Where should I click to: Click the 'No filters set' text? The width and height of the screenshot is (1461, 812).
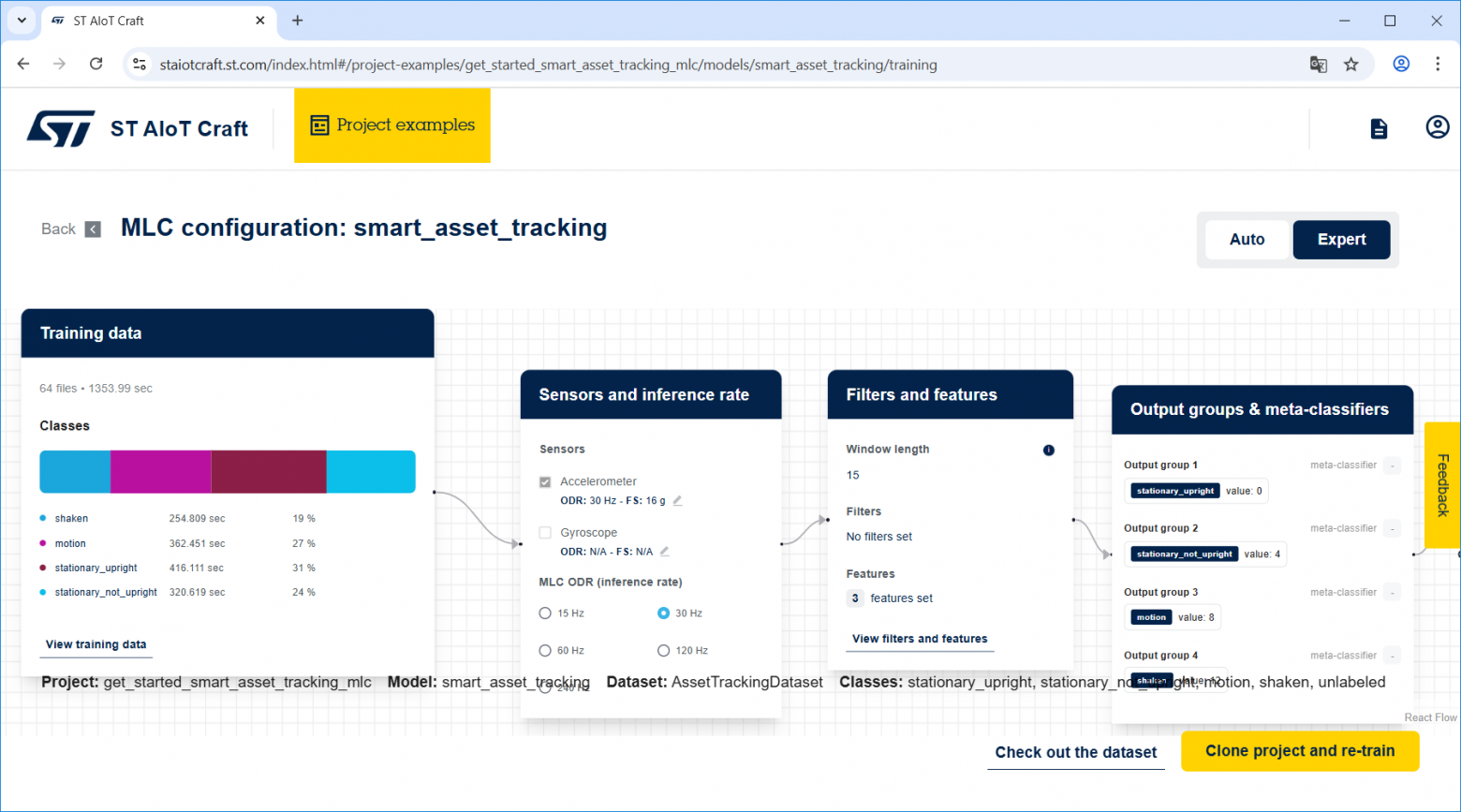coord(879,537)
